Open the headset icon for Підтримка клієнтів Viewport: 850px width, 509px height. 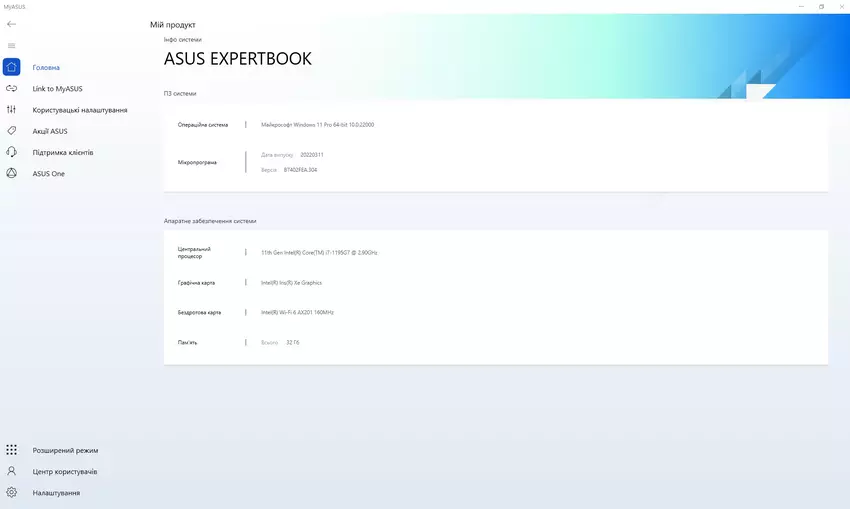click(11, 152)
